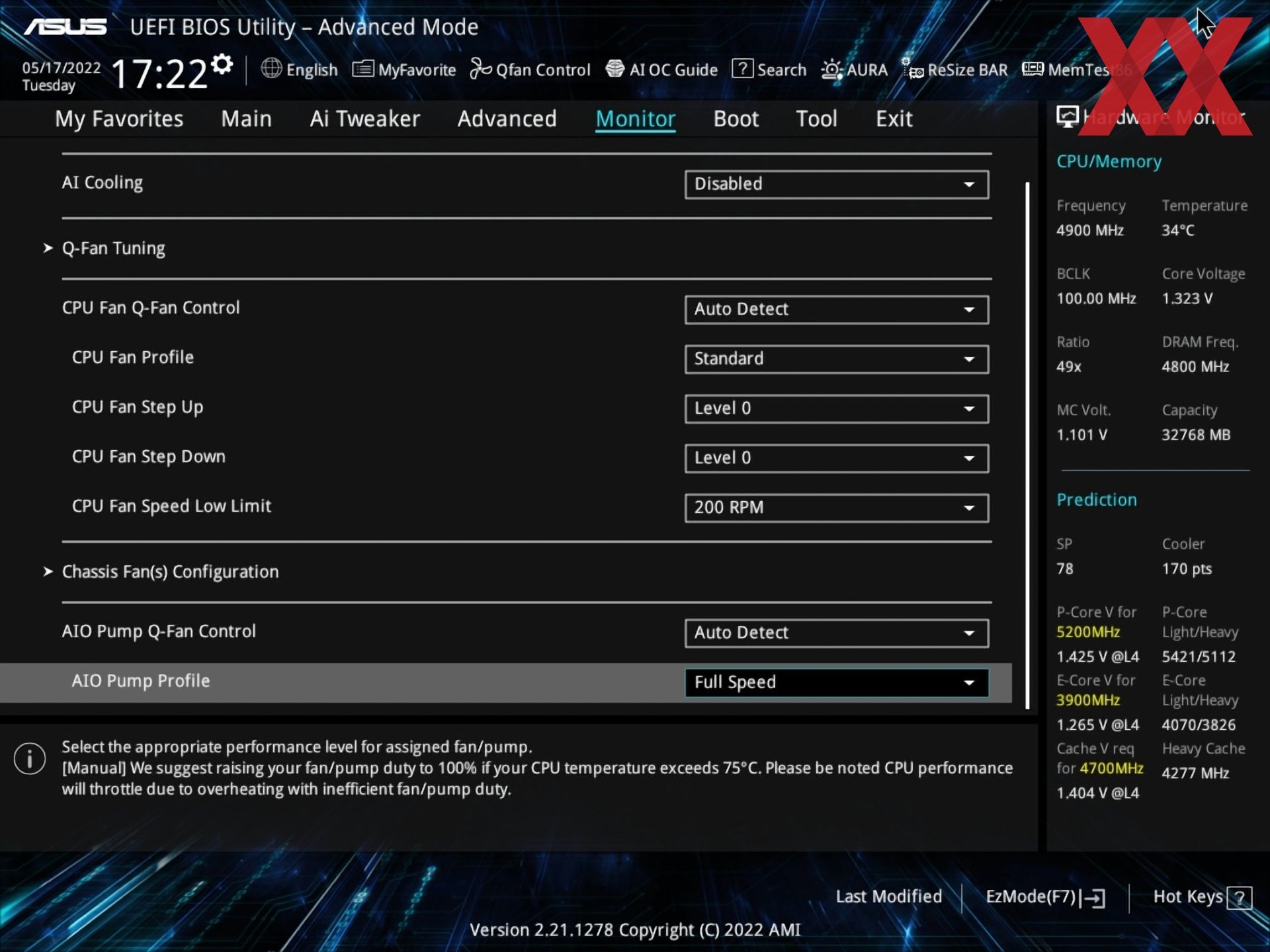Click the Qfan Control fan icon

click(x=481, y=69)
